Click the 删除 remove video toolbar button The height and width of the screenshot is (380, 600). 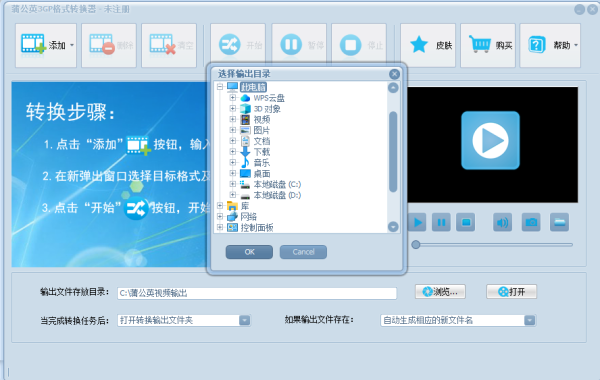[109, 46]
